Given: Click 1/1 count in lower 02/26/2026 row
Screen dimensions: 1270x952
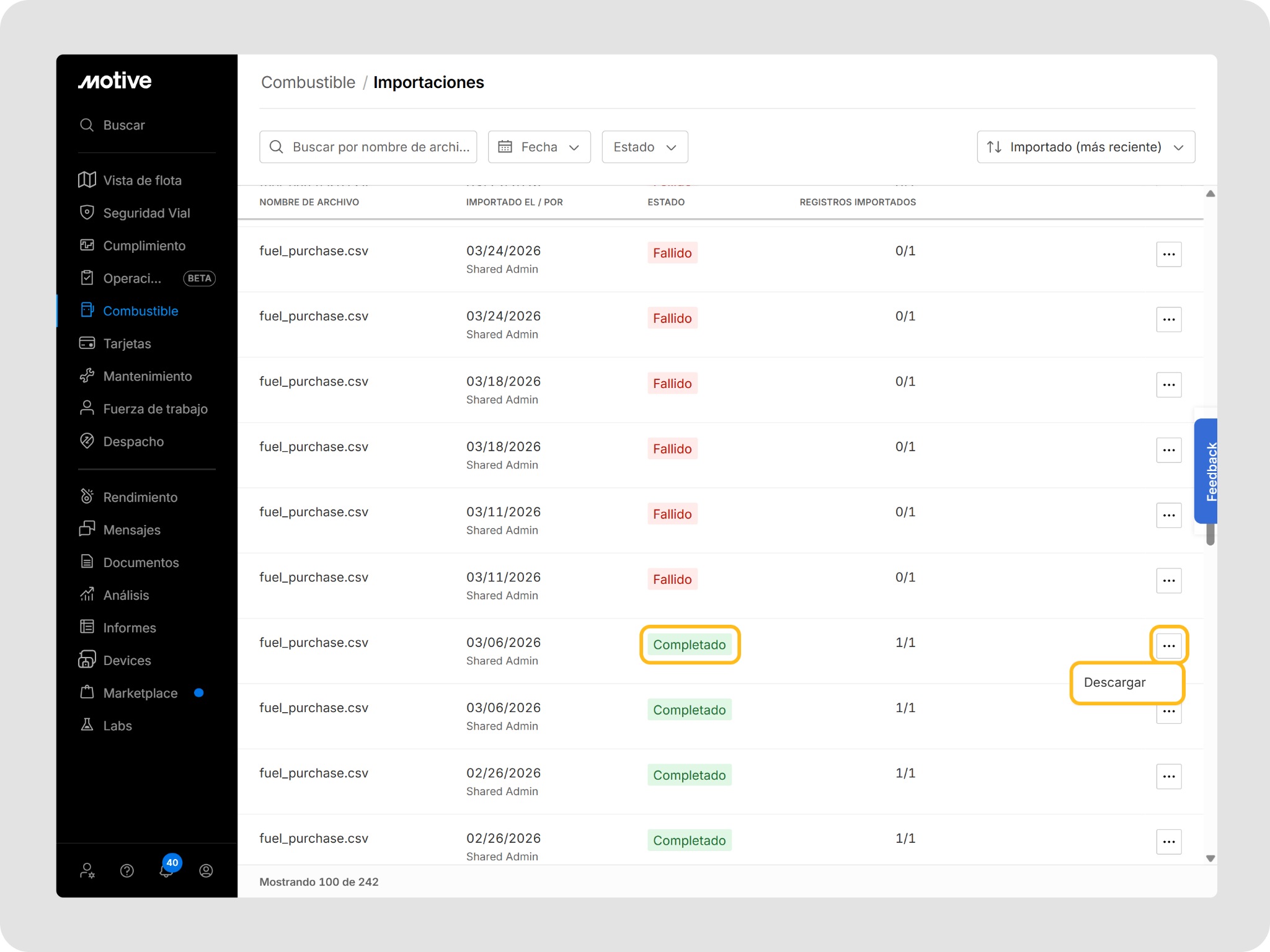Looking at the screenshot, I should point(905,838).
